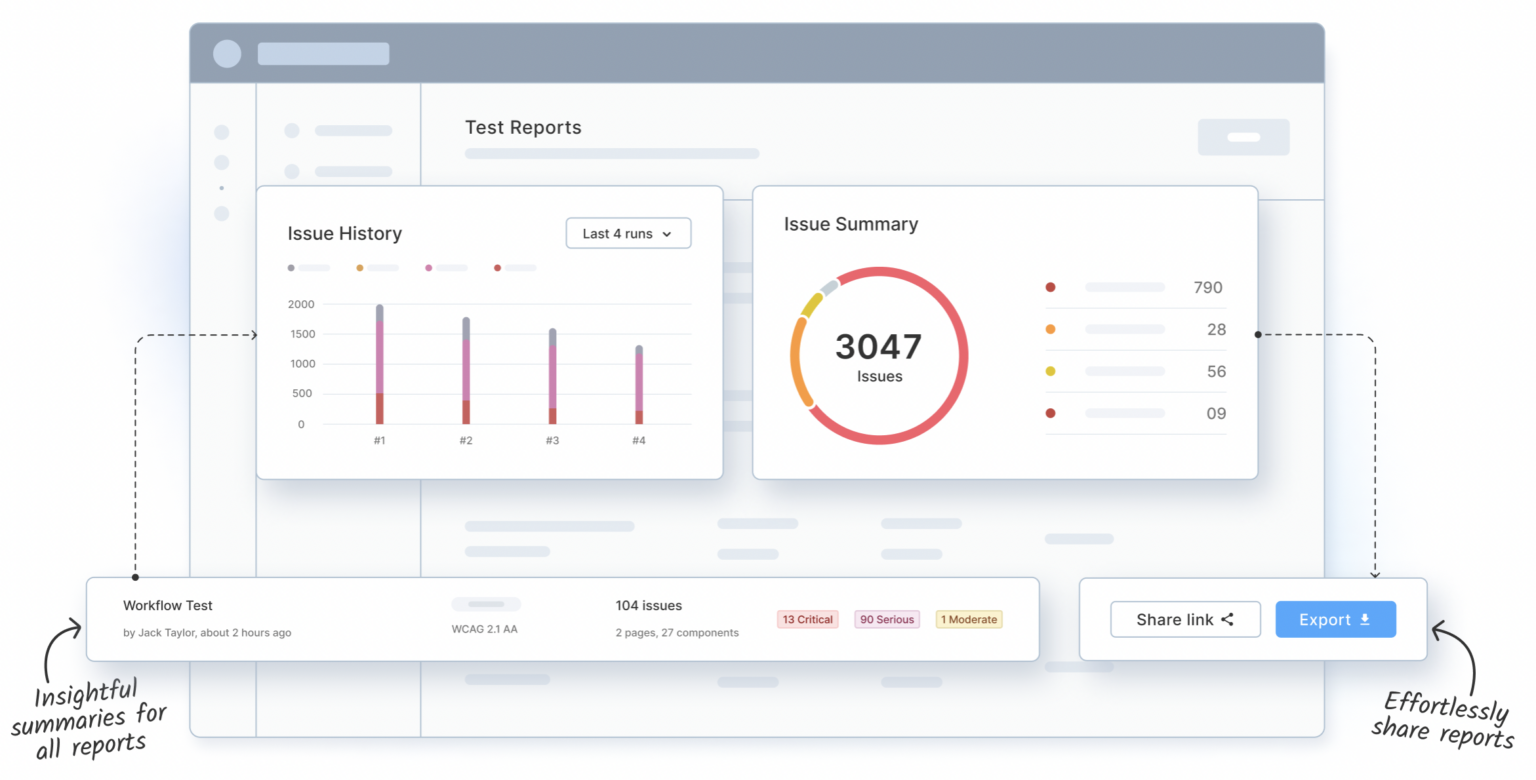Click the topmost icon in the left sidebar

coord(222,131)
